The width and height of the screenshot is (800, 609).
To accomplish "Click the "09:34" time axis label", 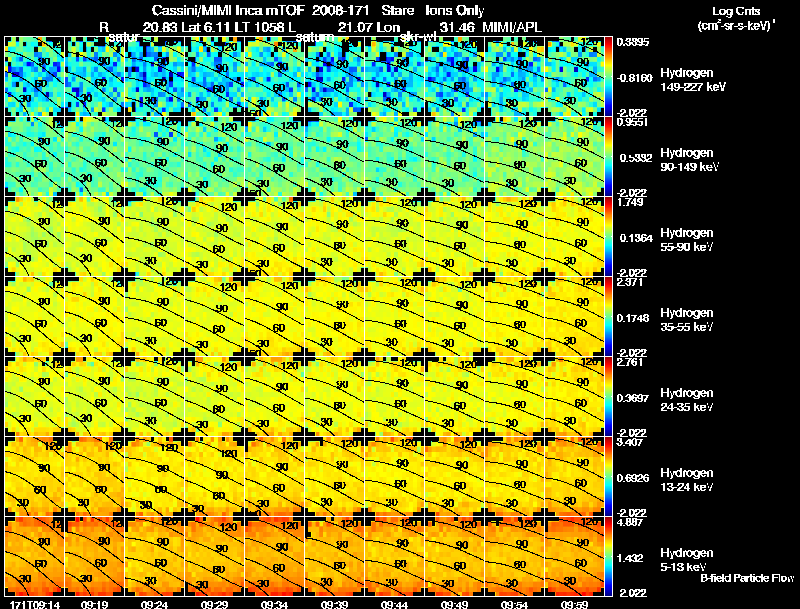I will pyautogui.click(x=274, y=604).
